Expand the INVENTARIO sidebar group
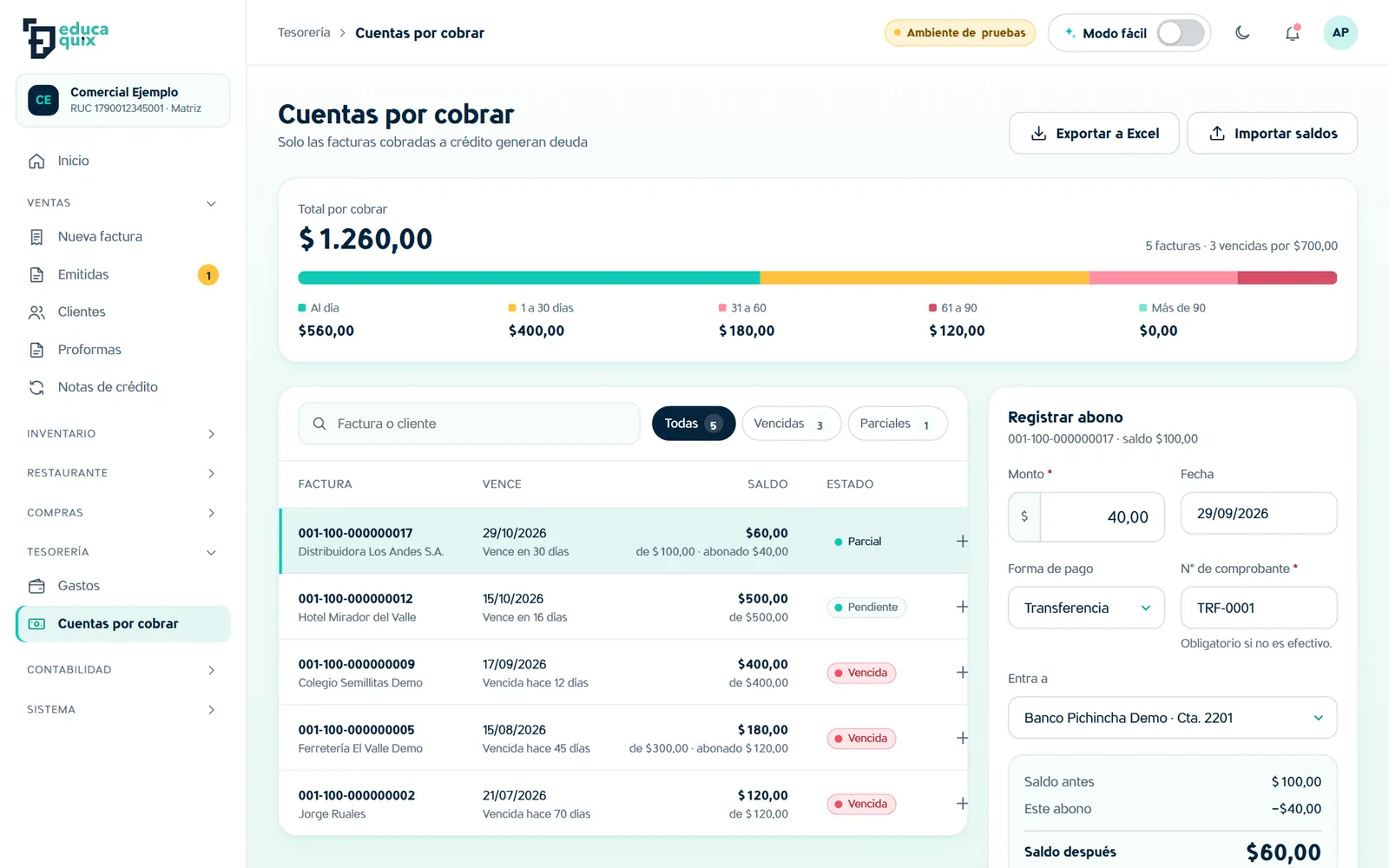This screenshot has width=1389, height=868. pyautogui.click(x=123, y=434)
